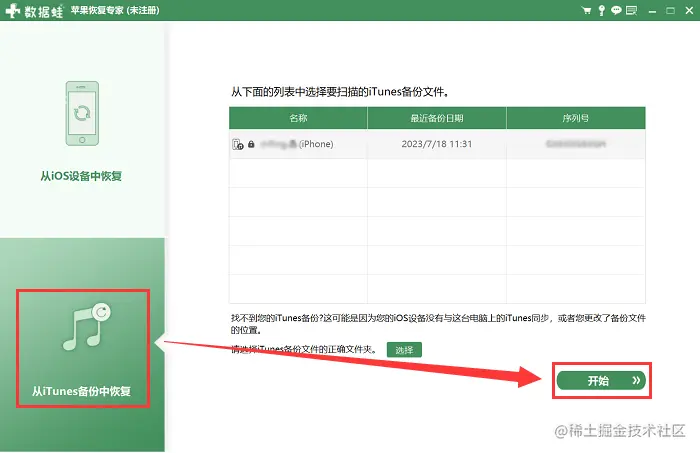This screenshot has width=700, height=453.
Task: Switch to 从iOS设备中恢复 mode
Action: tap(81, 176)
